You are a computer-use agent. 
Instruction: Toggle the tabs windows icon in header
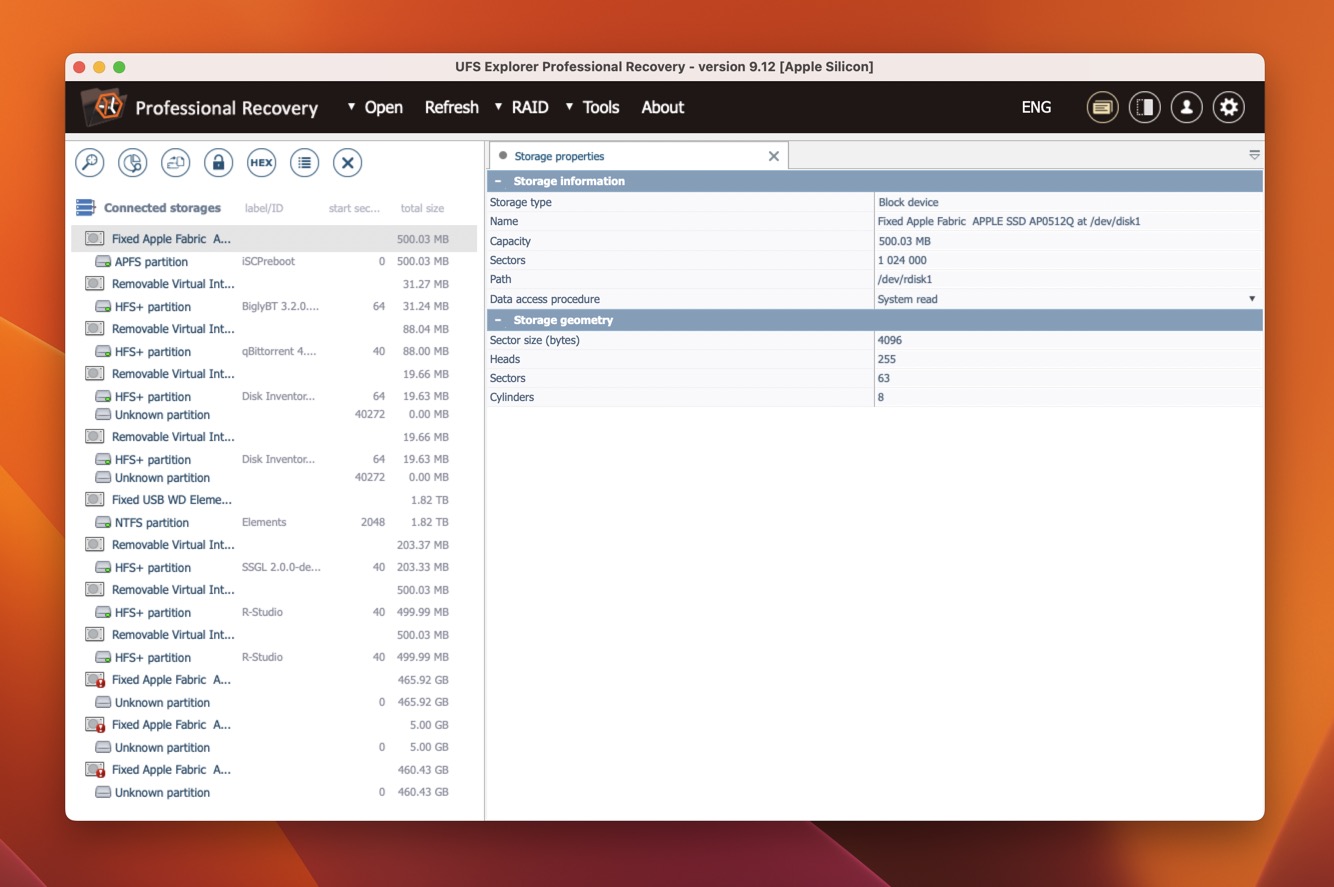pyautogui.click(x=1102, y=107)
